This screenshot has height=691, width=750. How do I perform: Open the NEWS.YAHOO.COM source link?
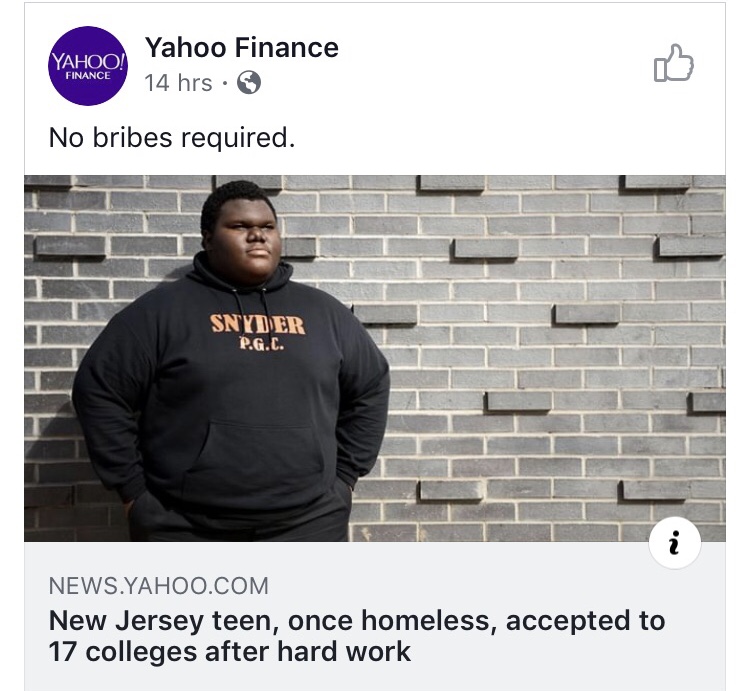pyautogui.click(x=158, y=586)
